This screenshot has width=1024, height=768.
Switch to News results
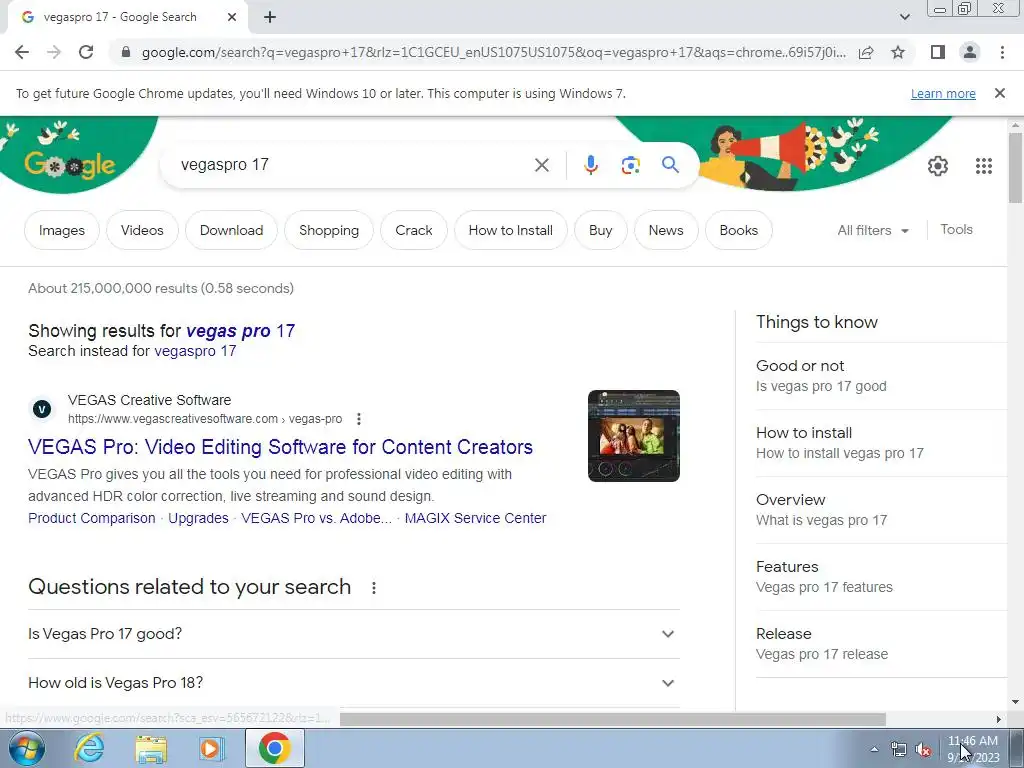coord(665,230)
